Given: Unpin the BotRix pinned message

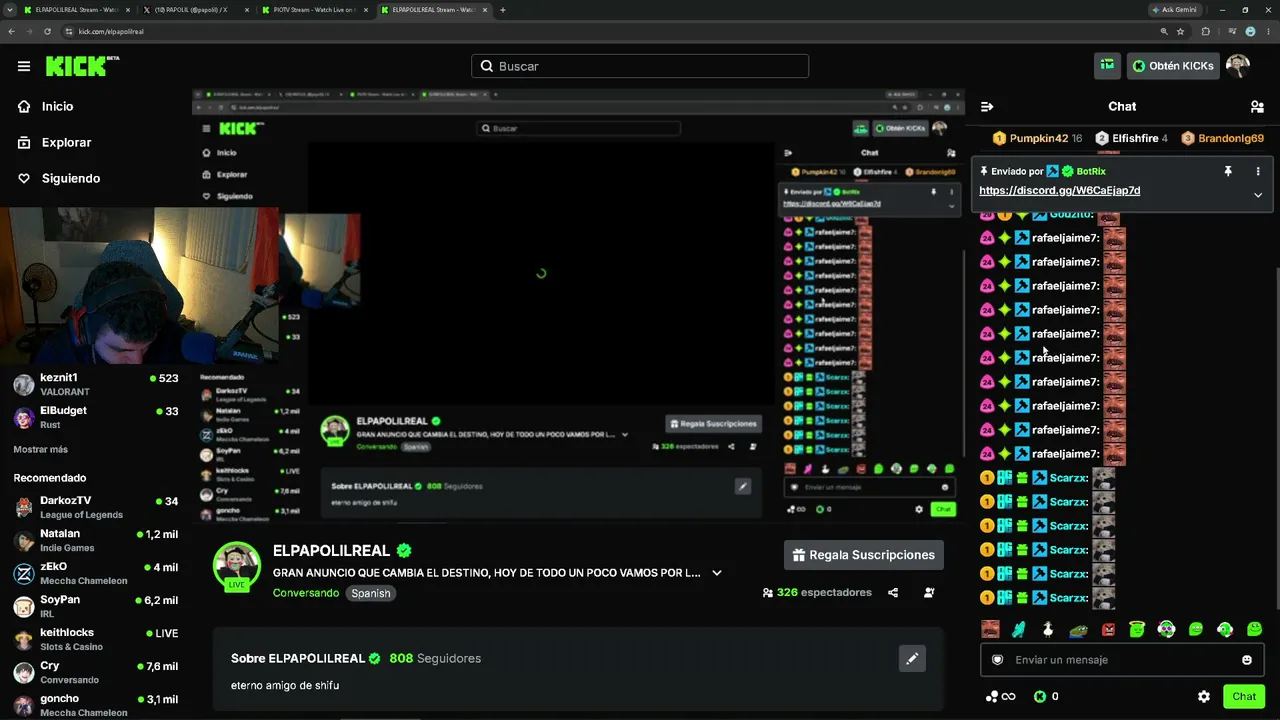Looking at the screenshot, I should click(x=1228, y=171).
